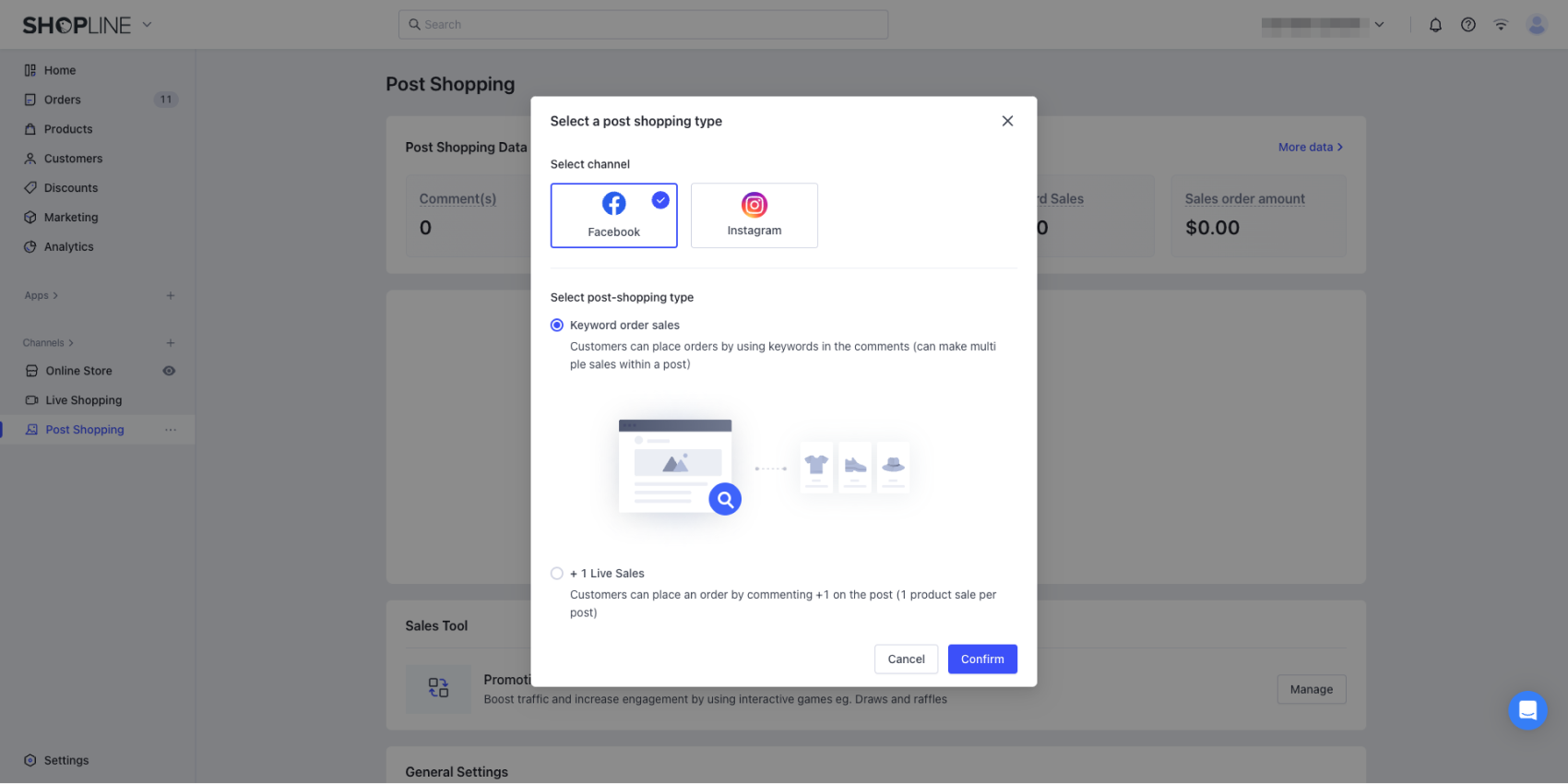Open the help question mark icon
The image size is (1568, 784).
pos(1468,25)
